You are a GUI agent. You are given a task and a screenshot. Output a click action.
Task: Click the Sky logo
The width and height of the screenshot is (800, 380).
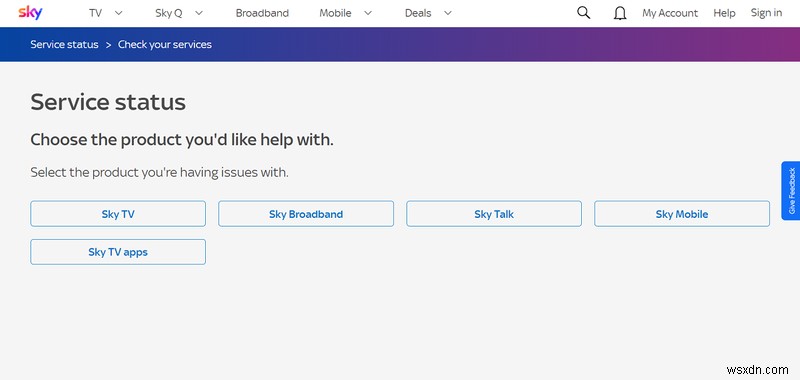tap(30, 13)
